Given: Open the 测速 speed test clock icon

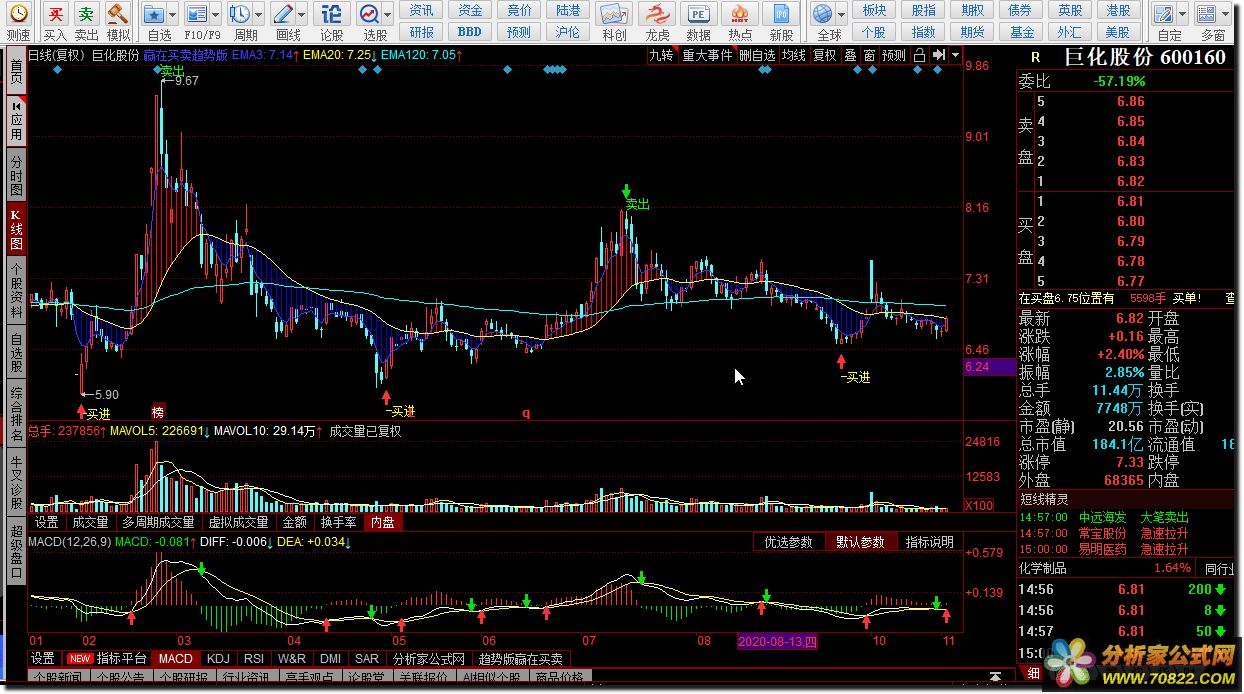Looking at the screenshot, I should (18, 14).
